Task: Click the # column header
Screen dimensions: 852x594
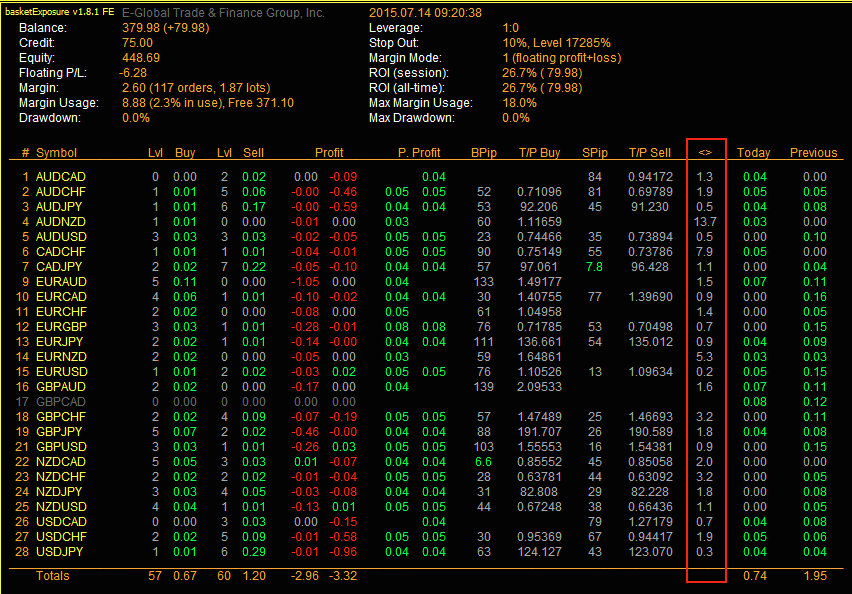Action: (x=26, y=153)
